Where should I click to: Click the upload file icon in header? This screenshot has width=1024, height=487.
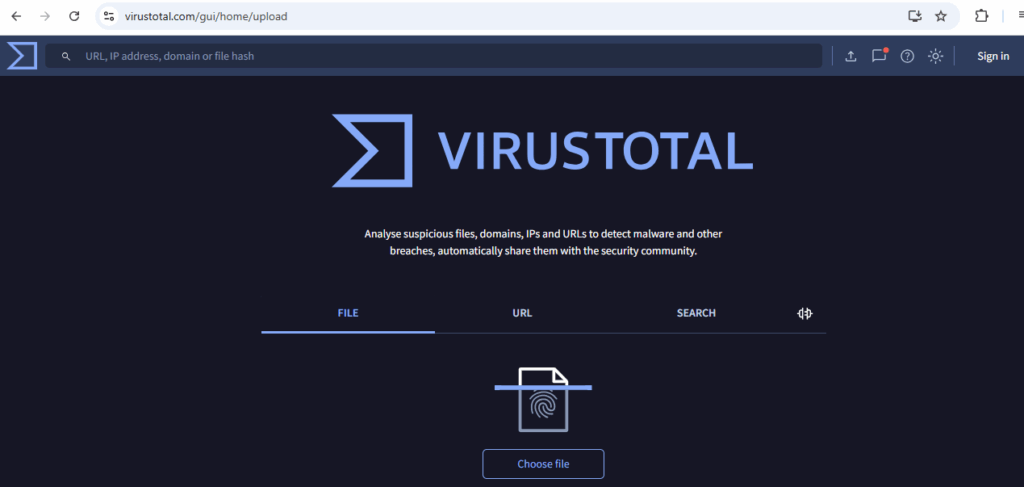coord(850,56)
